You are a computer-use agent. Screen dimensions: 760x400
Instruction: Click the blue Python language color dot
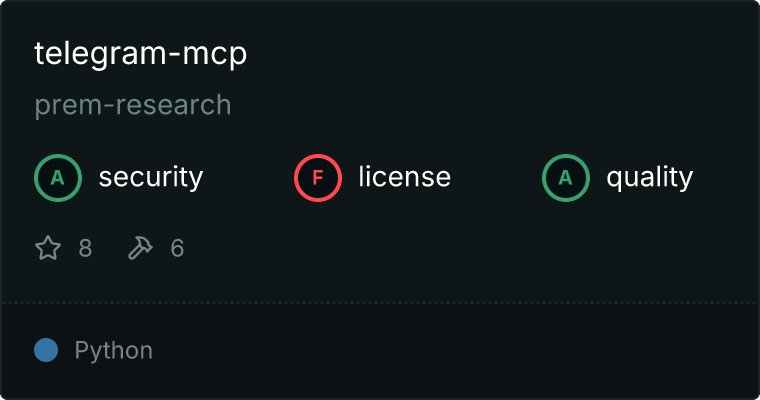tap(46, 350)
